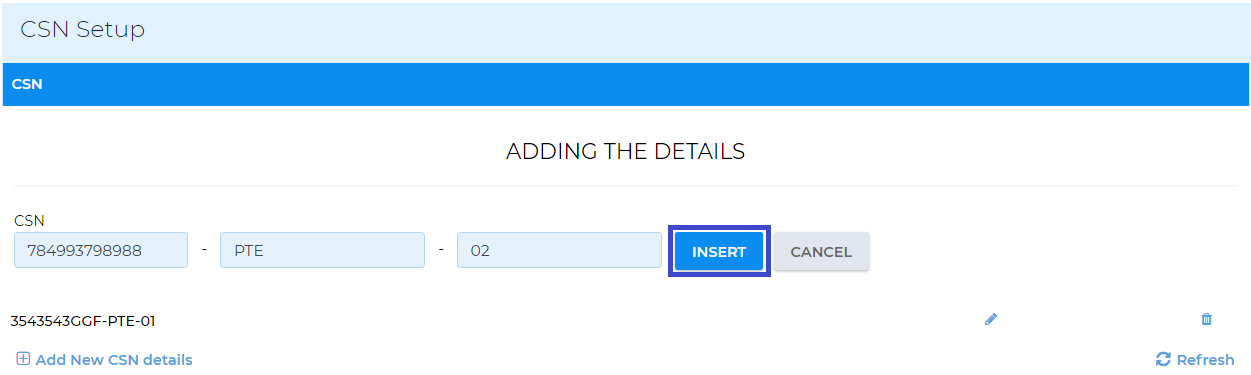Click the light blue CSN Setup header band
Screen dimensions: 1251x375
(700, 30)
